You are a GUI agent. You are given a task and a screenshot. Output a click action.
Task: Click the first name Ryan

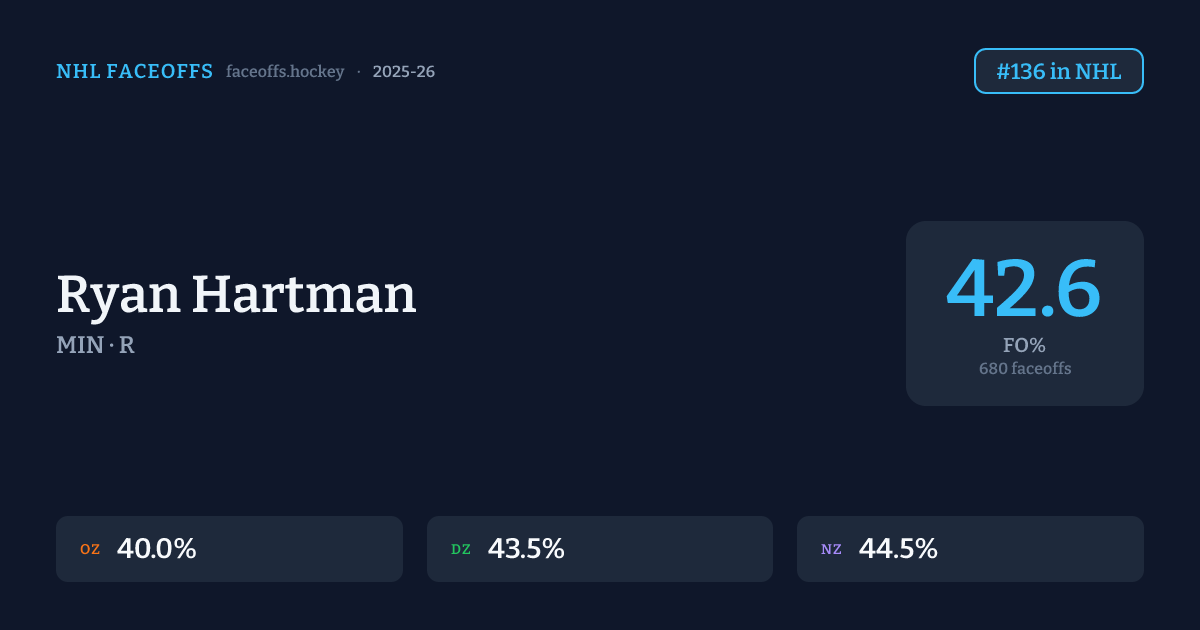pos(119,296)
